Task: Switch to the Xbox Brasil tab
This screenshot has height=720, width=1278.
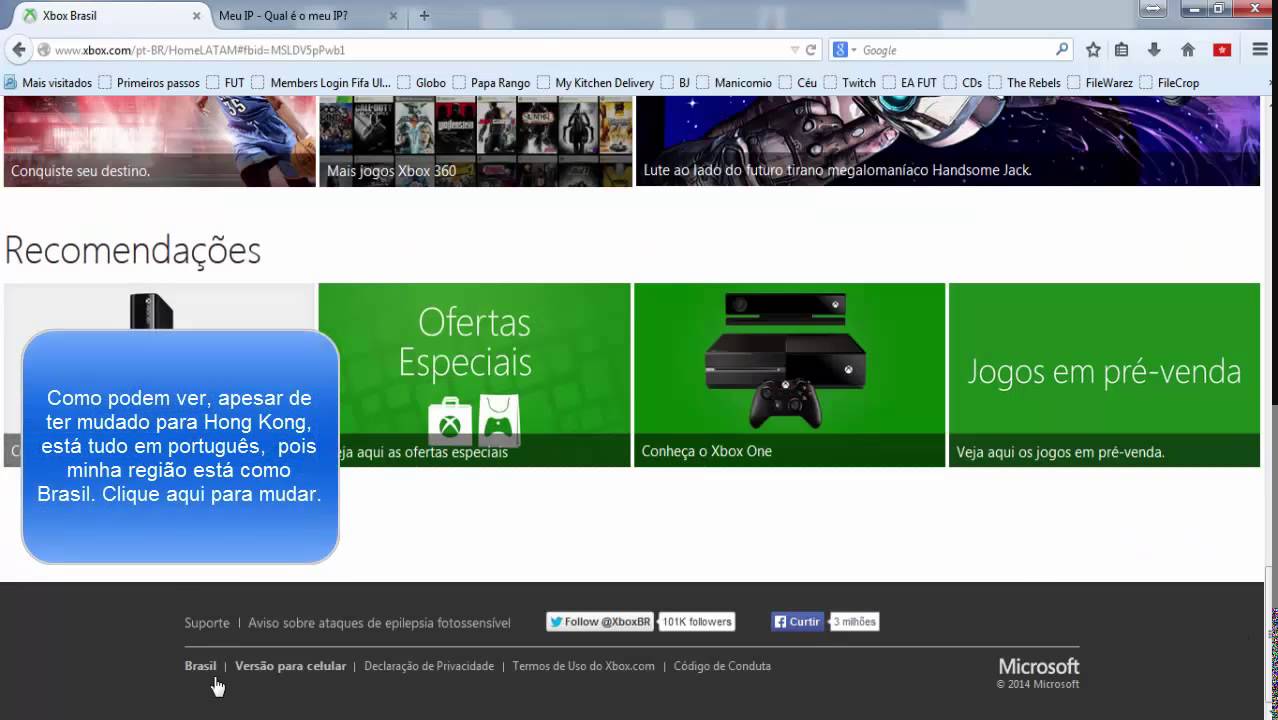Action: pos(110,16)
